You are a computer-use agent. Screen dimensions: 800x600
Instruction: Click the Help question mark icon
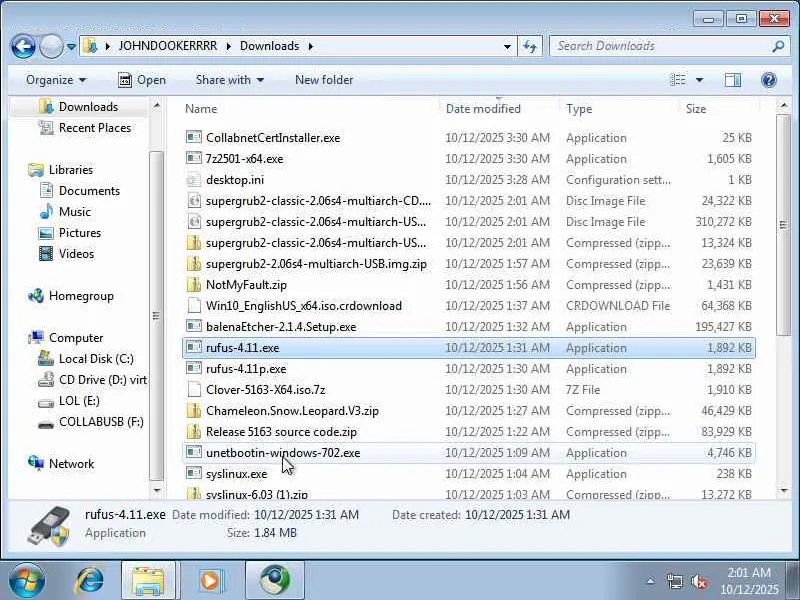pos(769,80)
